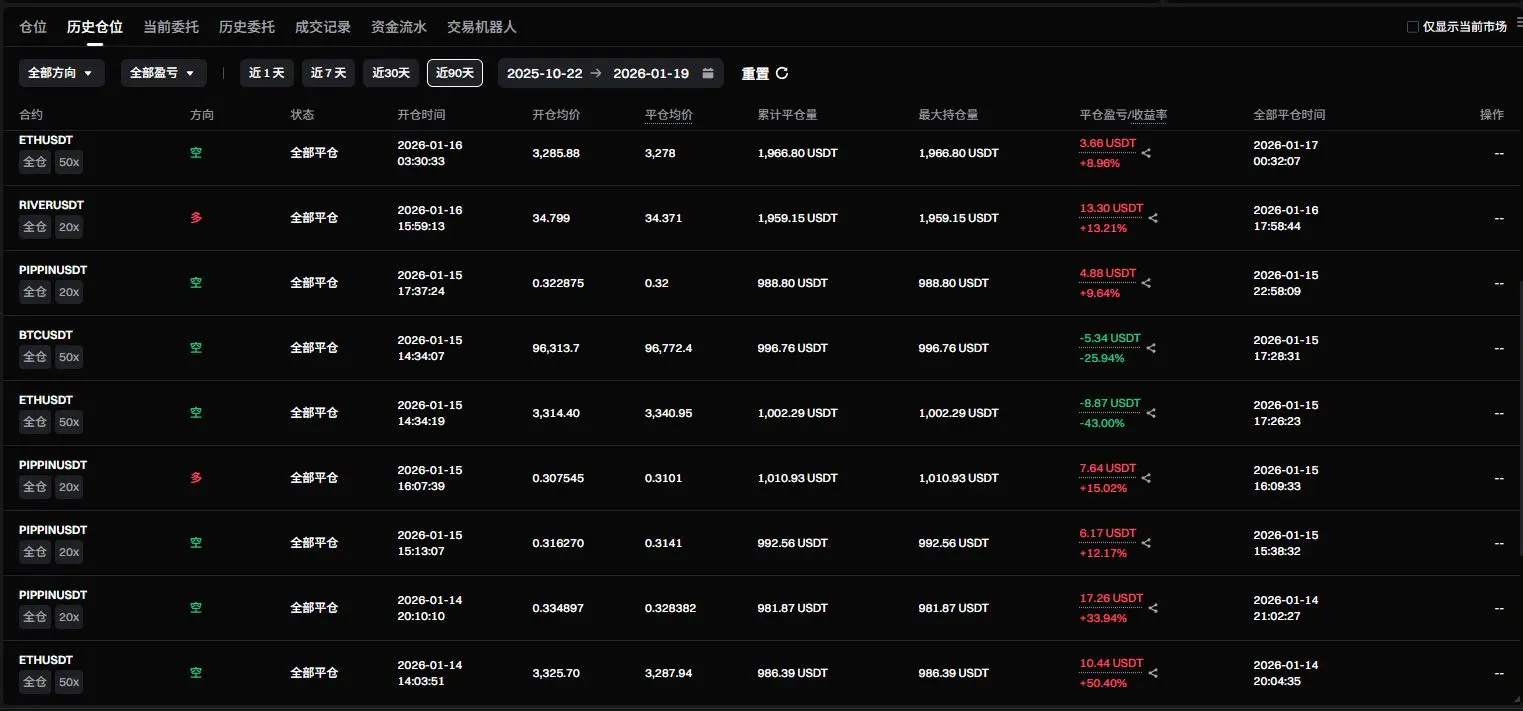Select the 历史仓位 tab
The width and height of the screenshot is (1523, 711).
95,27
